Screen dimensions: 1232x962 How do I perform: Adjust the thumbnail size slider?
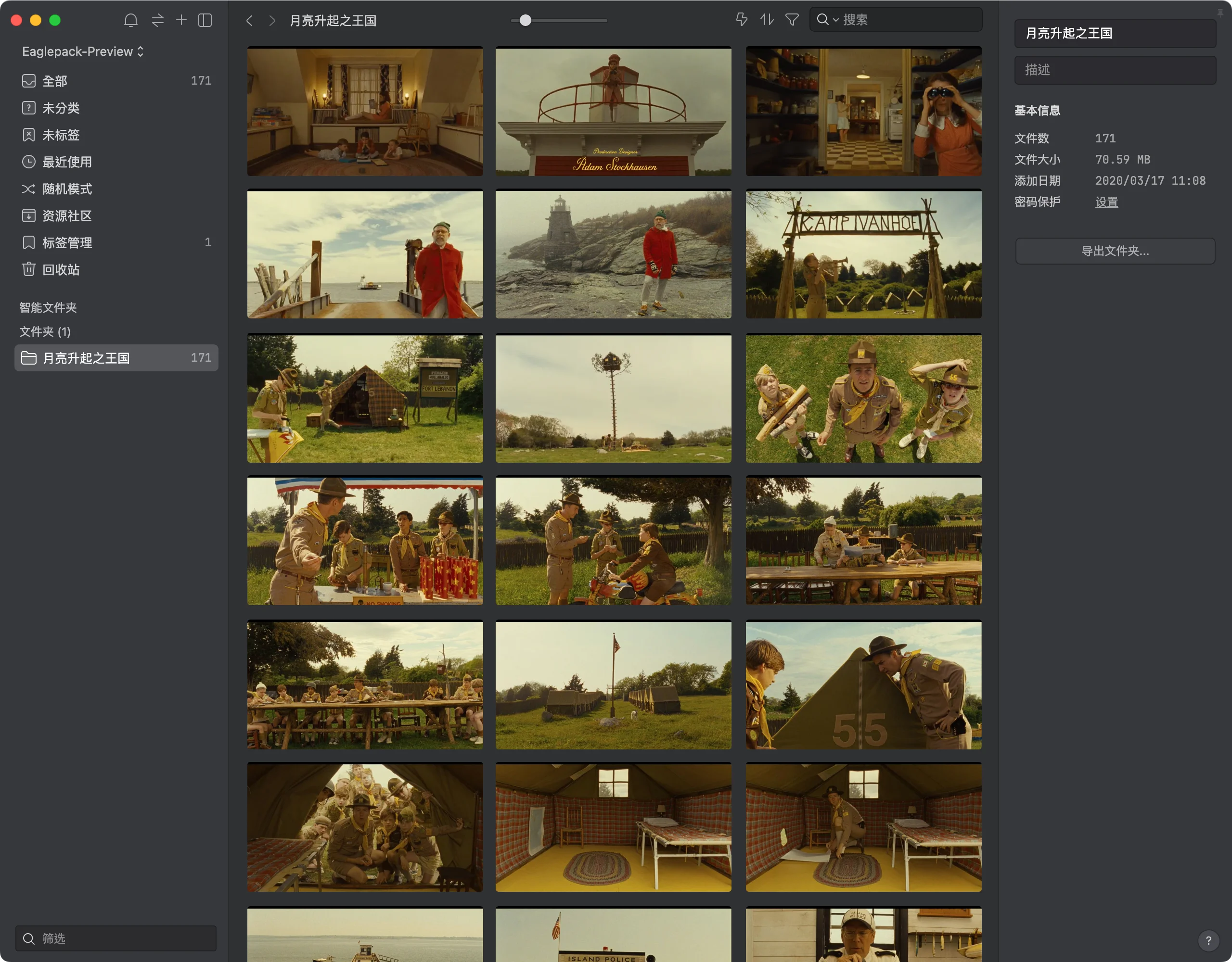pyautogui.click(x=525, y=20)
